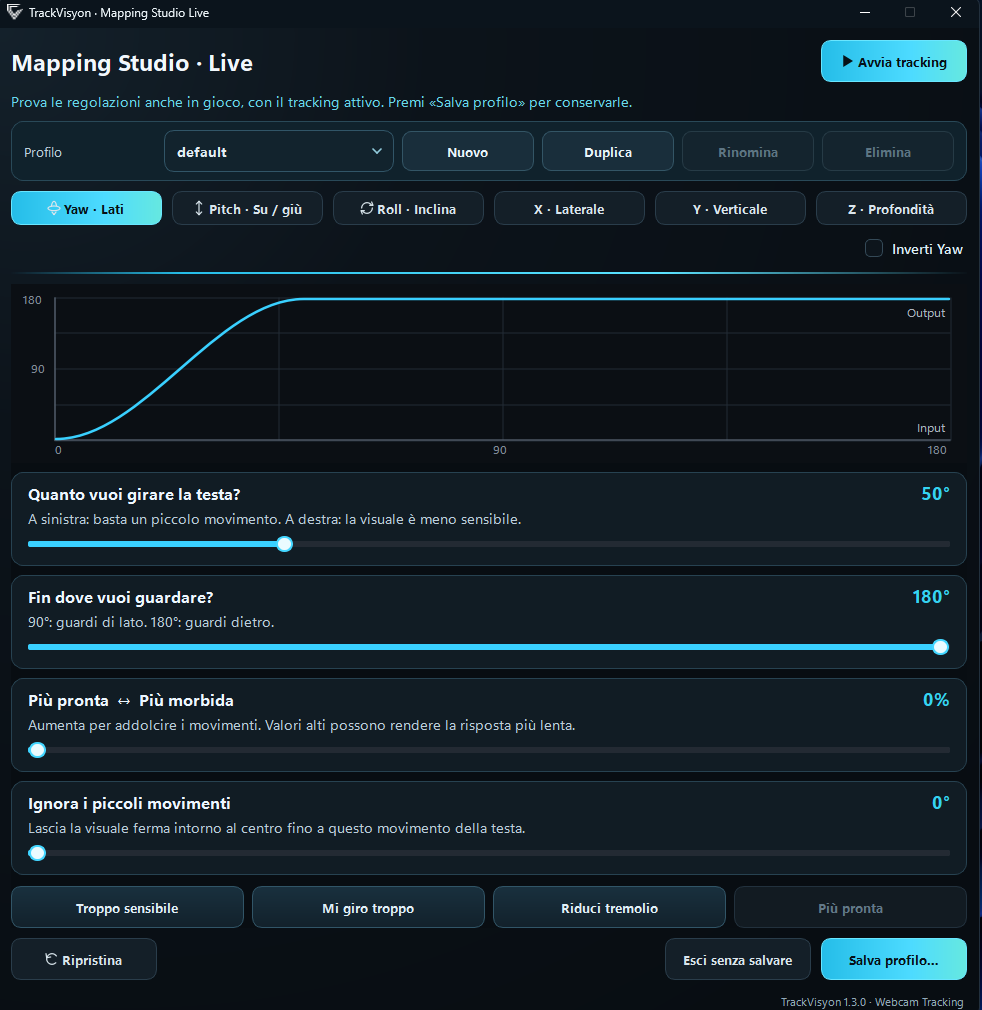Enable the Inverti Yaw checkbox
Viewport: 982px width, 1010px height.
(x=873, y=249)
